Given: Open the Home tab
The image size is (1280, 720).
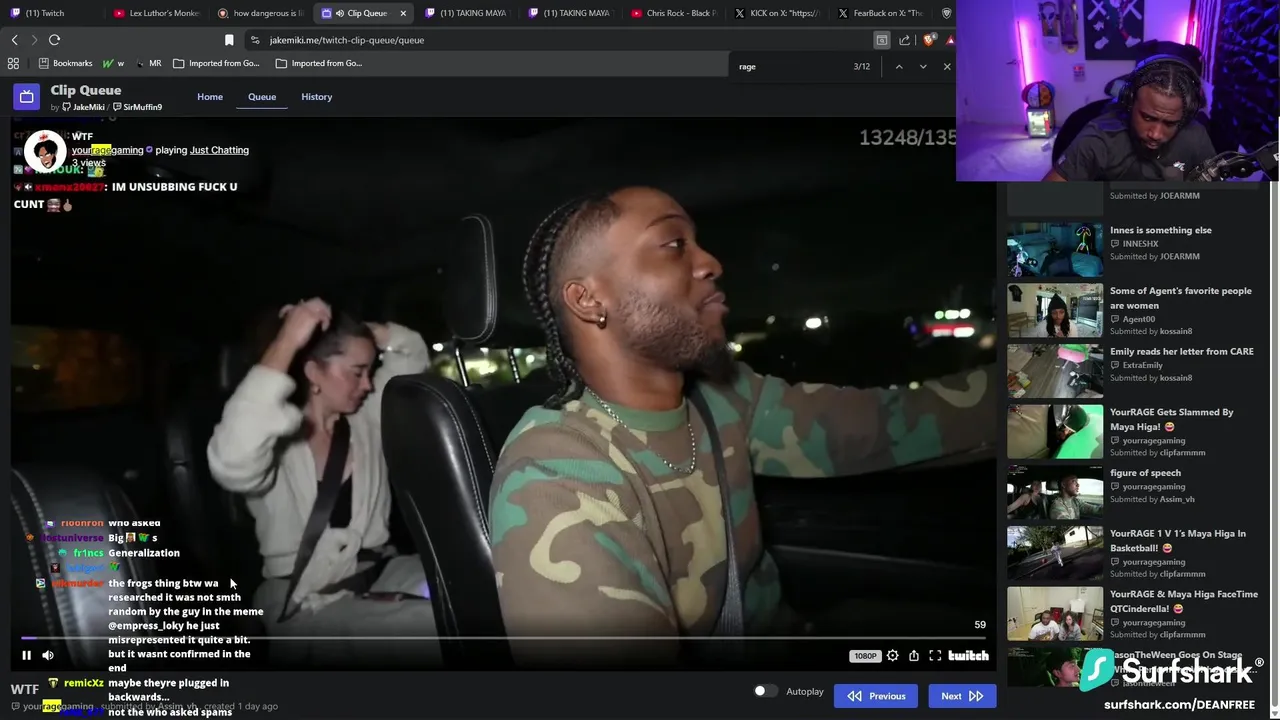Looking at the screenshot, I should pyautogui.click(x=210, y=97).
